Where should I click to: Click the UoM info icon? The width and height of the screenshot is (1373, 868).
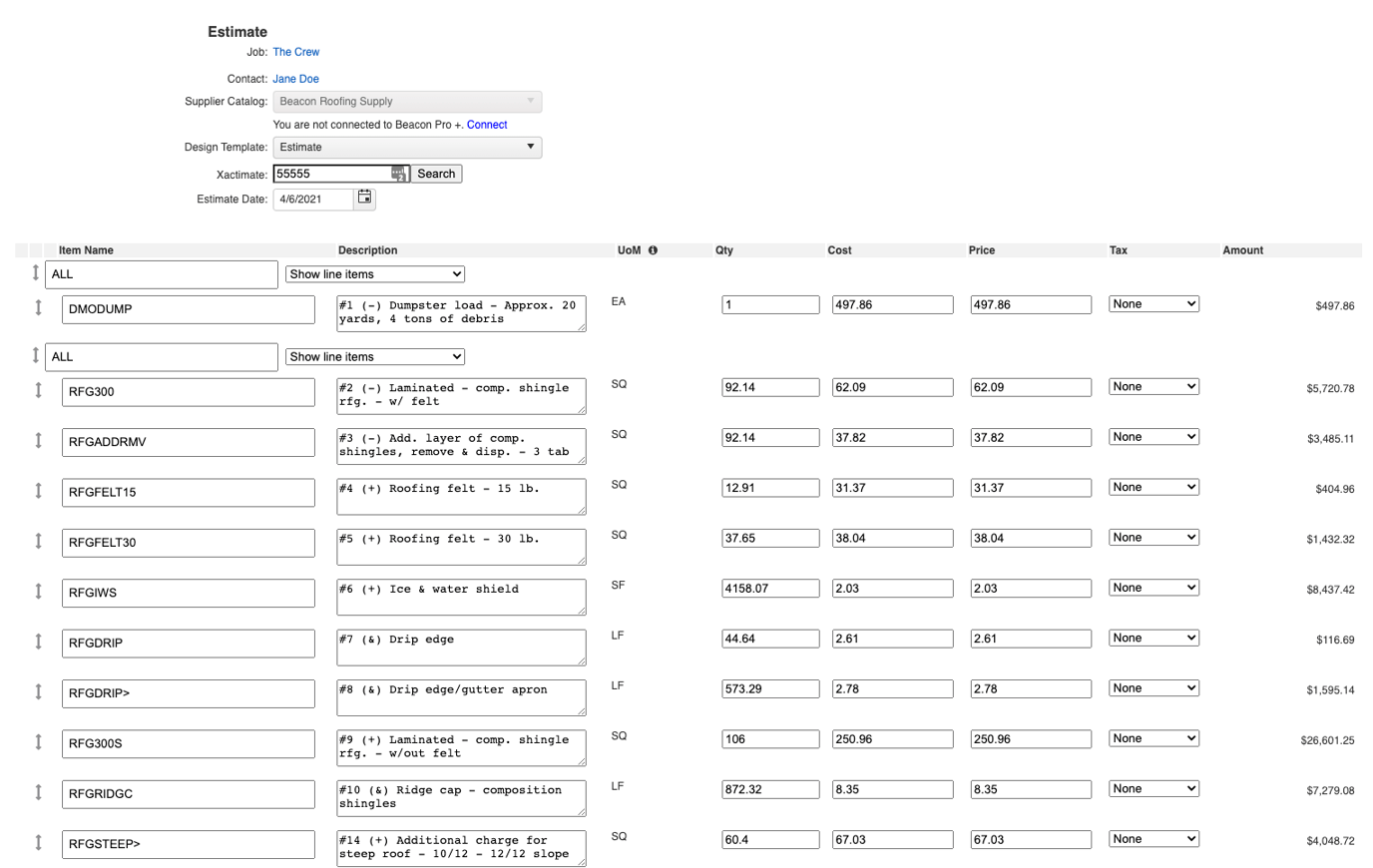coord(652,250)
